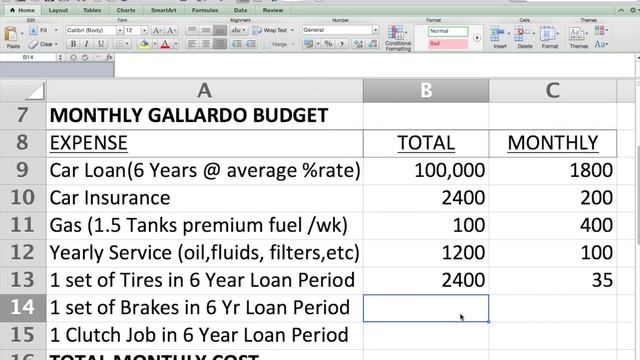Select the MONTHLY GALLARDO BUDGET cell
This screenshot has width=640, height=360.
tap(204, 116)
